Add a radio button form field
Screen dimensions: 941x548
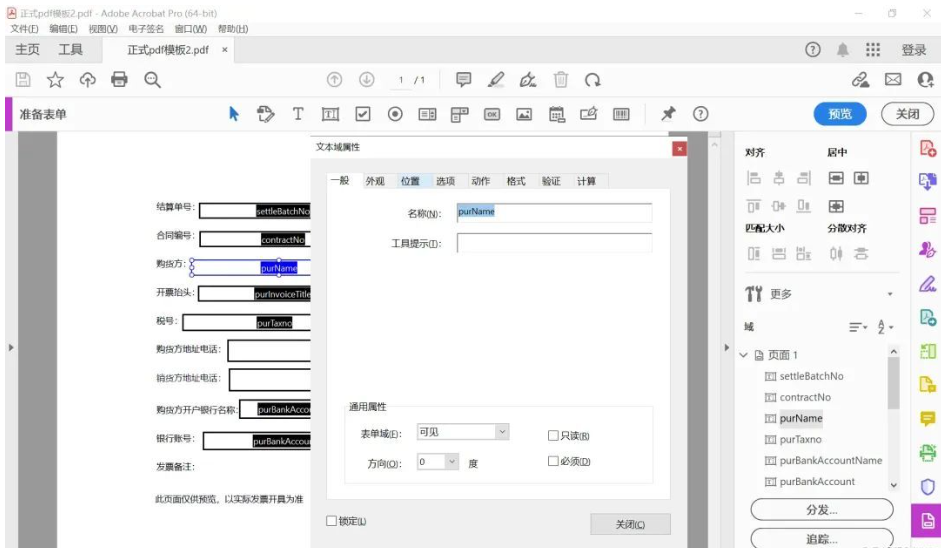pyautogui.click(x=395, y=114)
